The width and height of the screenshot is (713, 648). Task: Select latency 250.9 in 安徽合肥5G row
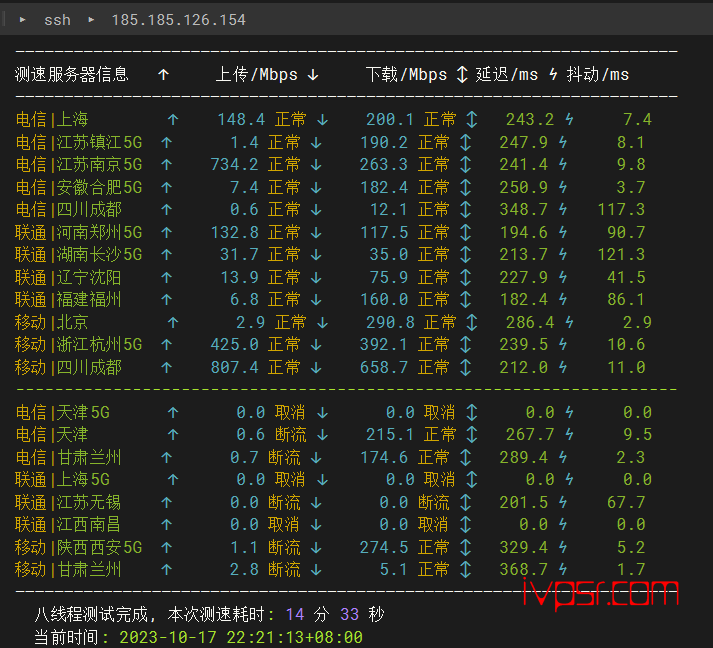pos(523,187)
